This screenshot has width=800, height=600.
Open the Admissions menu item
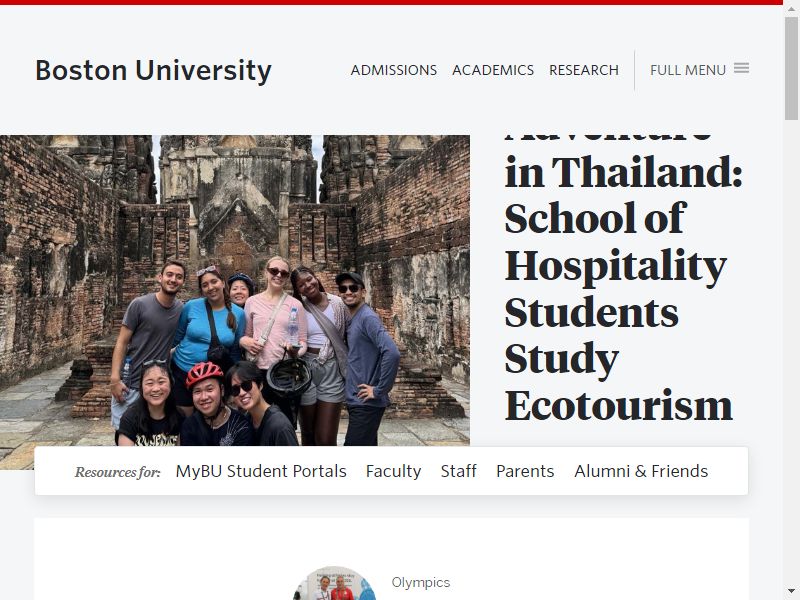[393, 70]
